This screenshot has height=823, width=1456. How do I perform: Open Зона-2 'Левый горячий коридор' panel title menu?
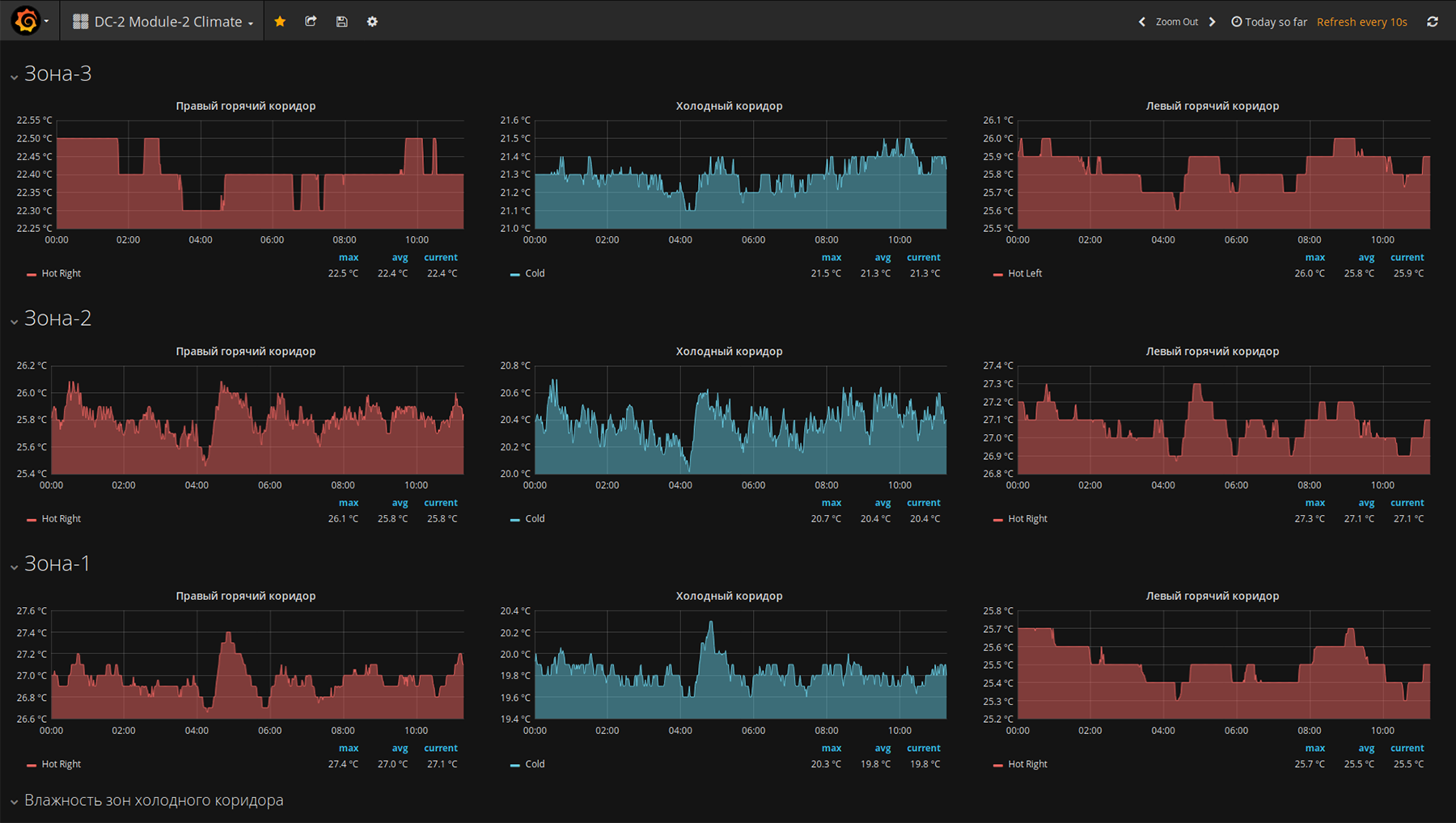click(1213, 351)
